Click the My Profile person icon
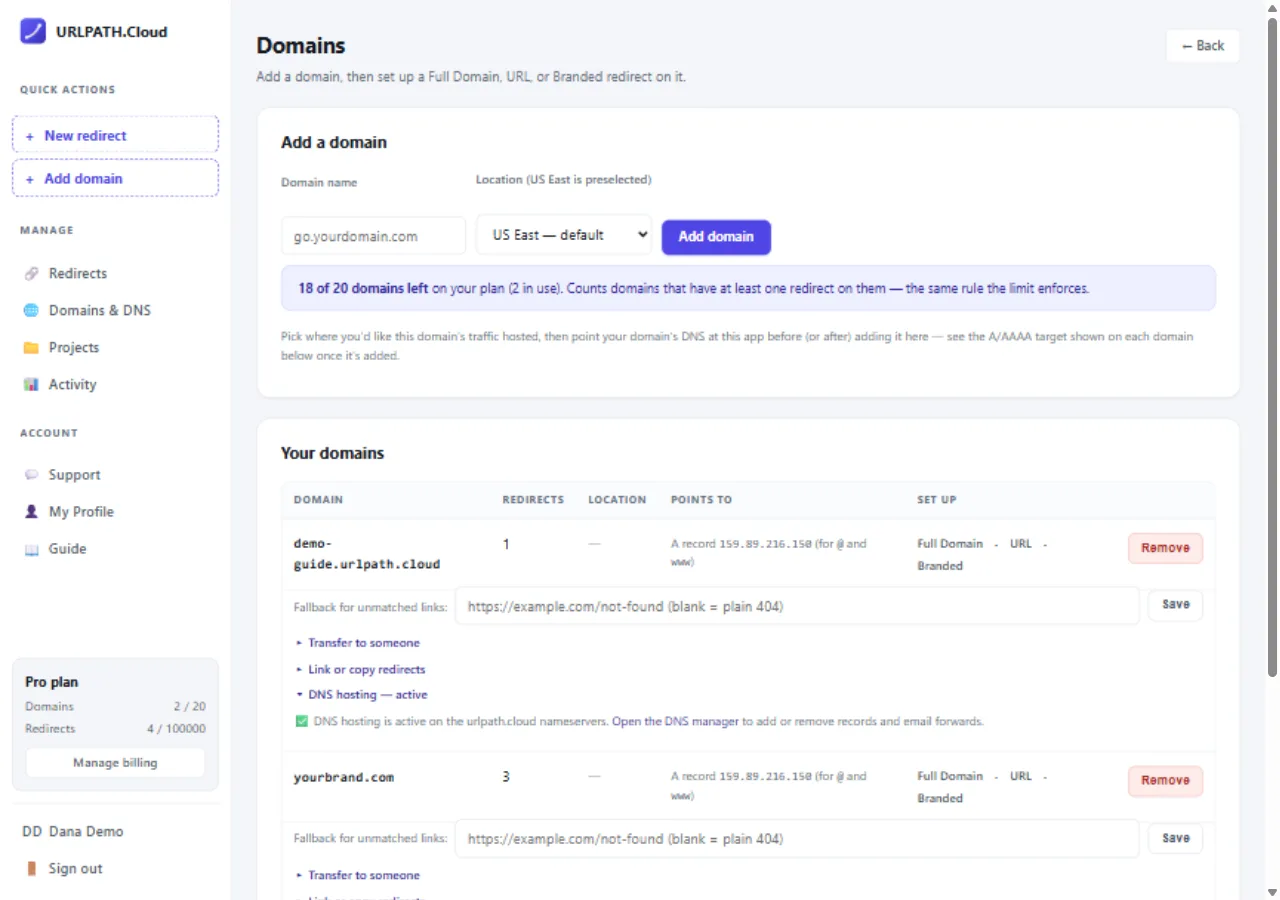Screen dimensions: 1280x900 31,511
